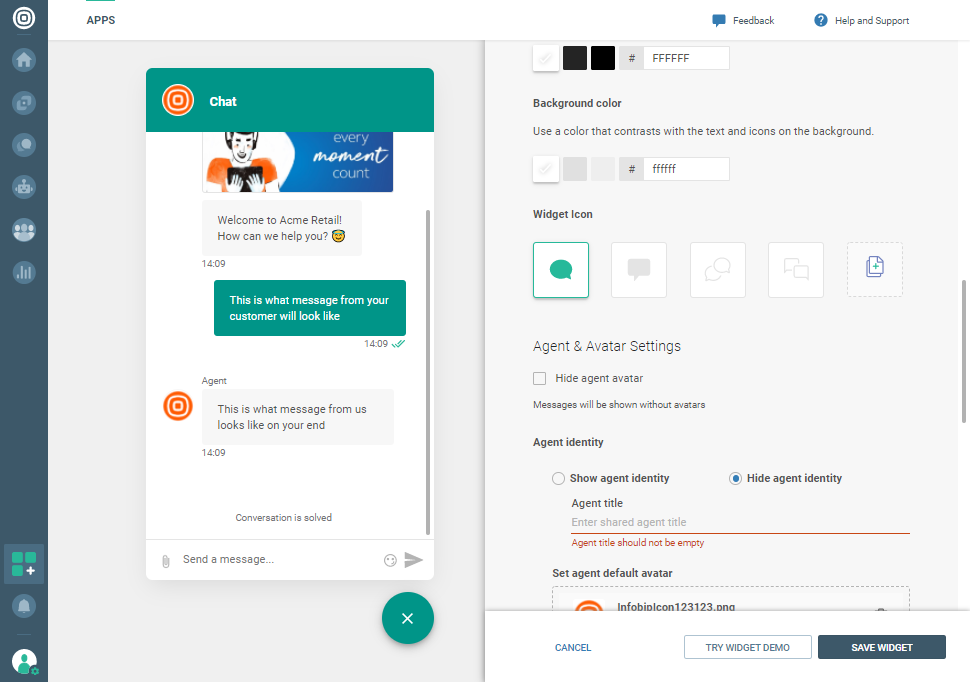Upload a custom widget icon file
The height and width of the screenshot is (682, 970).
point(875,270)
